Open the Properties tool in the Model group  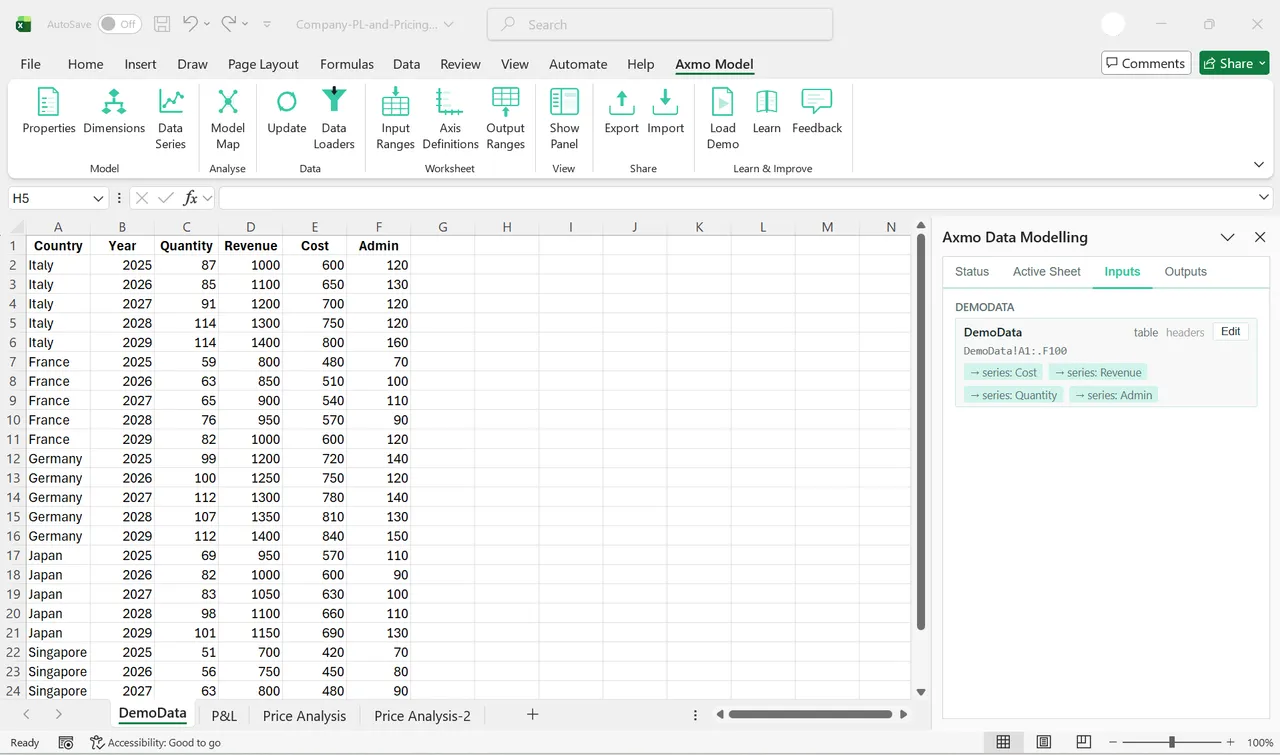pyautogui.click(x=49, y=111)
